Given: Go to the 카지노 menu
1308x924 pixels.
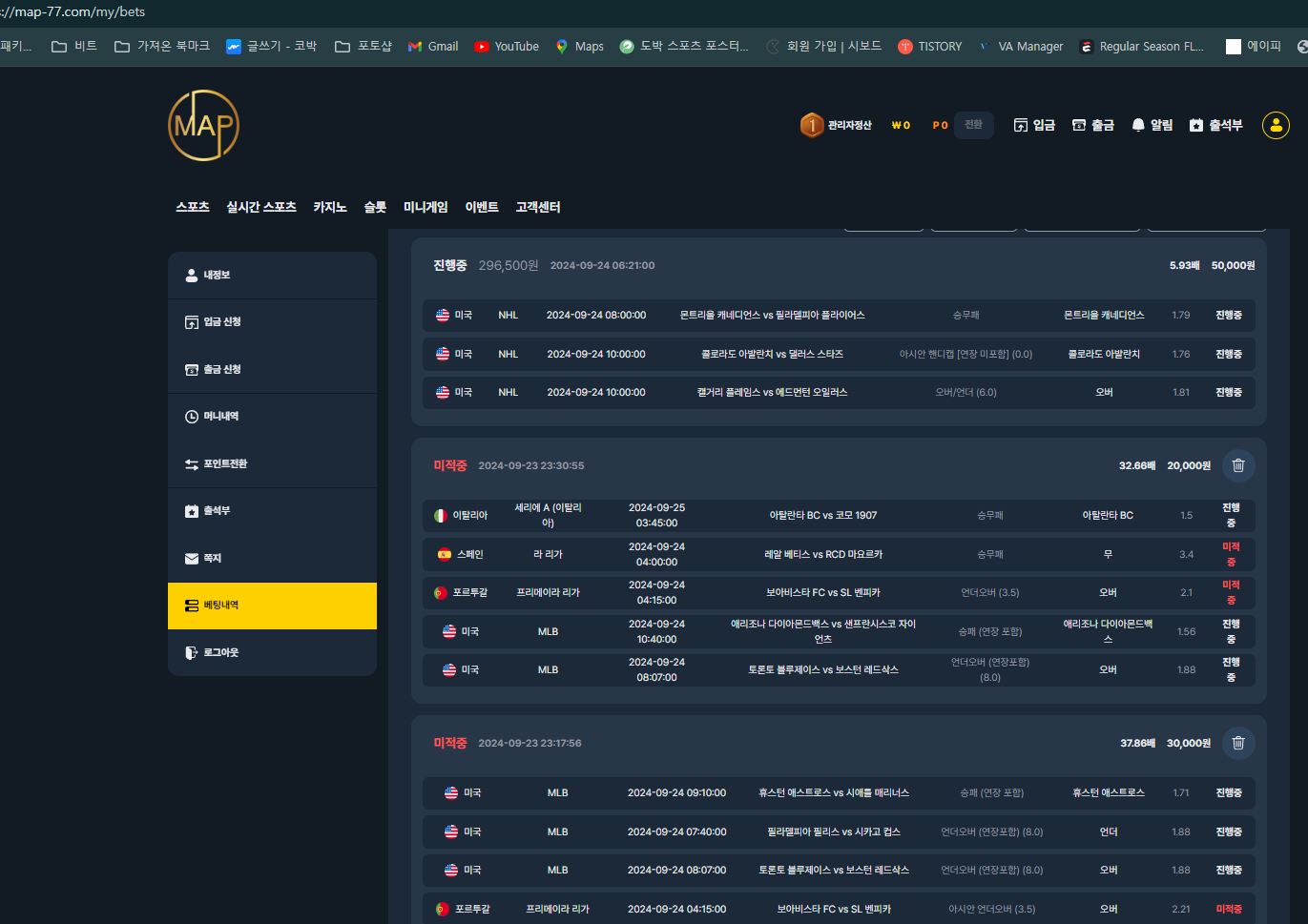Looking at the screenshot, I should click(x=330, y=207).
